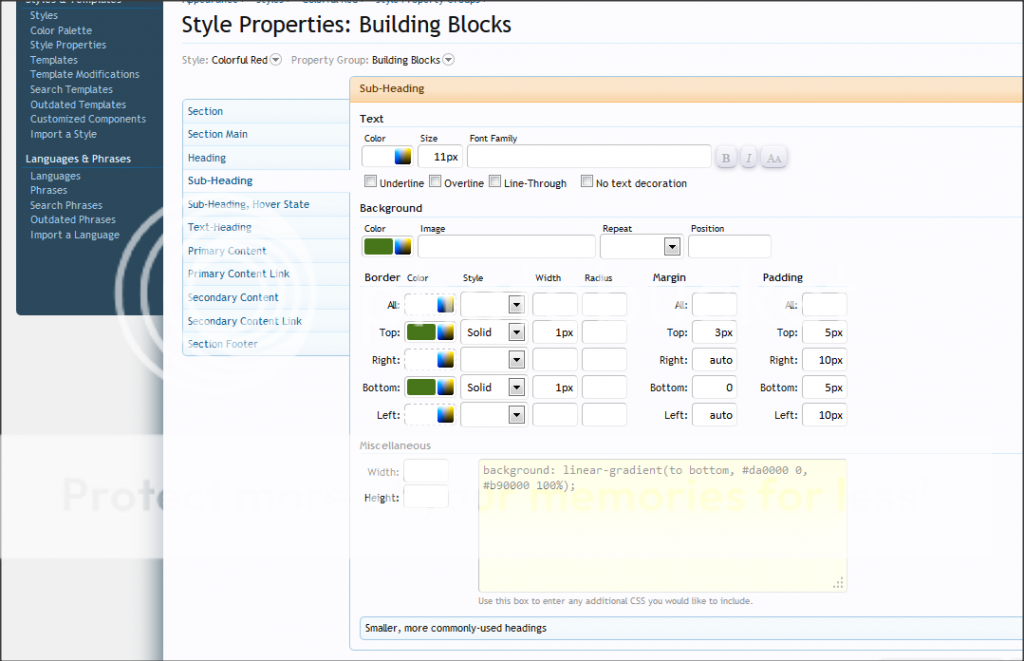Open the Color Palette sidebar link
The height and width of the screenshot is (661, 1024).
[x=61, y=31]
